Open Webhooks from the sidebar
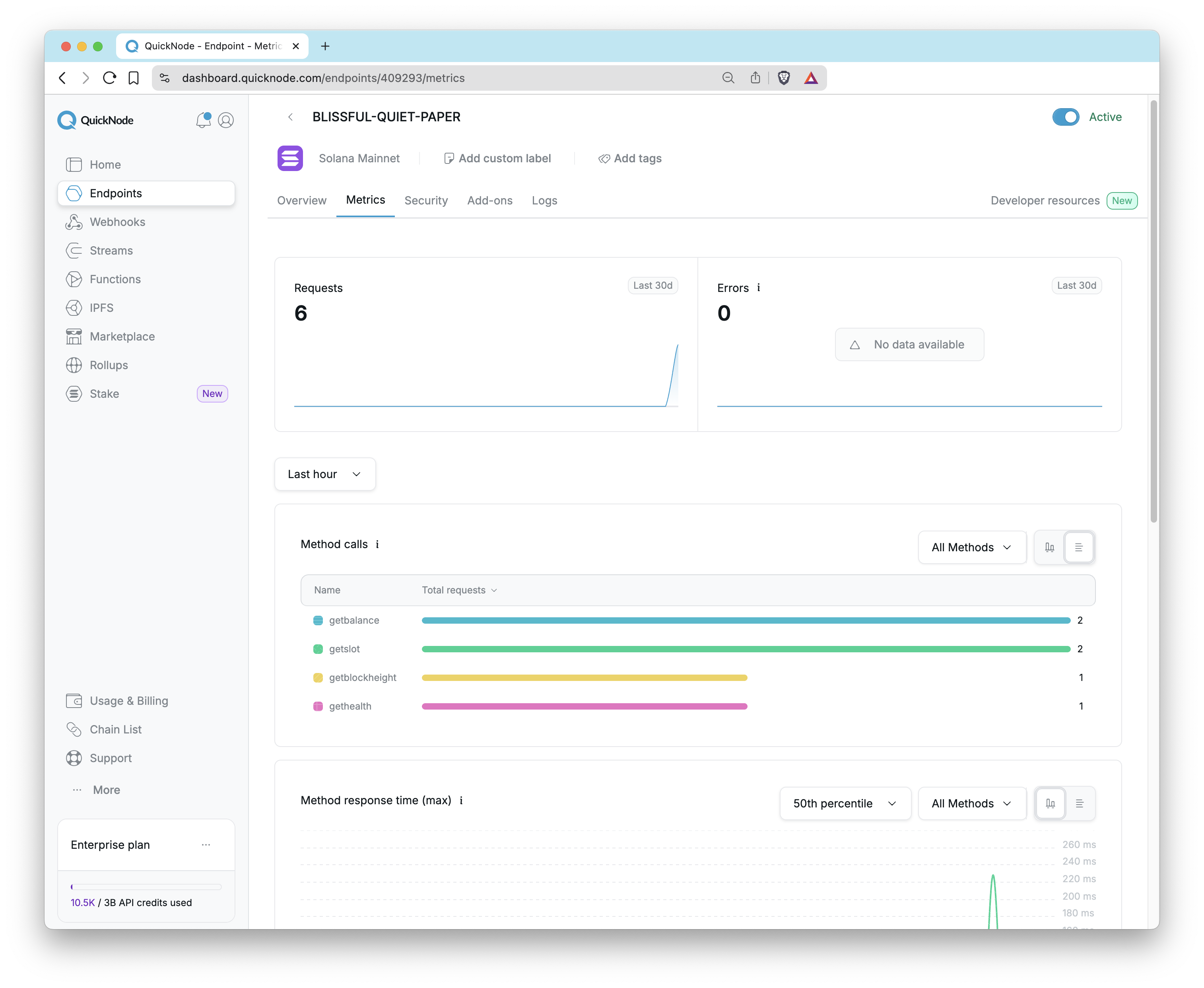Viewport: 1204px width, 988px height. 146,222
